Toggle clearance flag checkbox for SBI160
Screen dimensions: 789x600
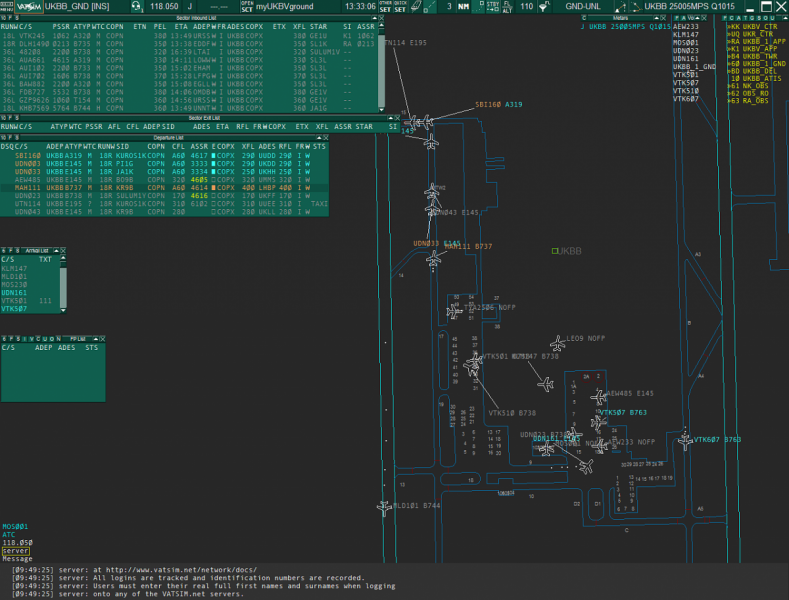point(213,156)
